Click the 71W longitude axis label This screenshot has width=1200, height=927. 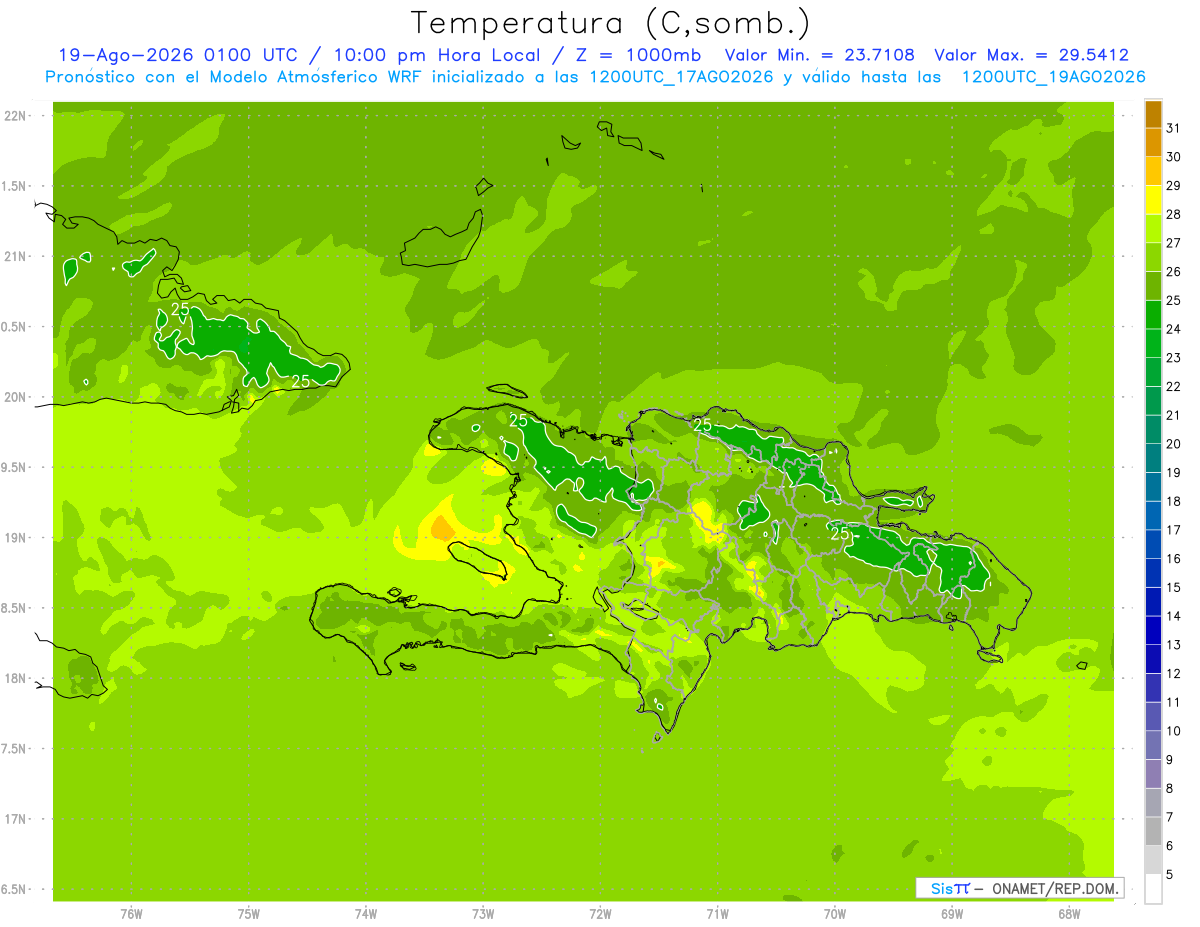click(x=717, y=914)
